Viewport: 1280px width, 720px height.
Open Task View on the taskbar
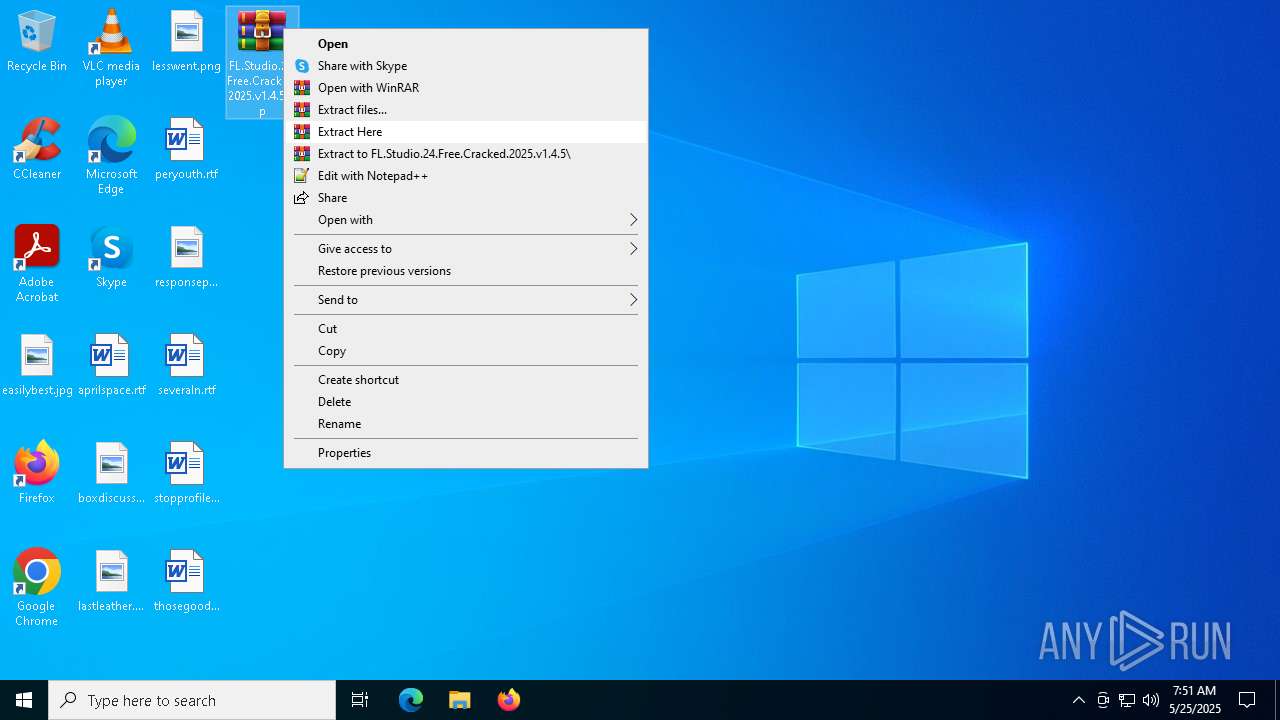tap(360, 700)
